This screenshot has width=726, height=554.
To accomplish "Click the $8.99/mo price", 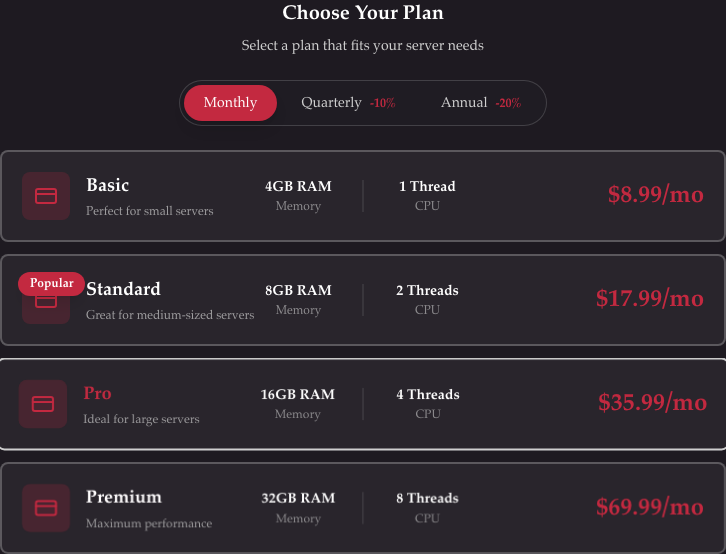I will click(656, 195).
